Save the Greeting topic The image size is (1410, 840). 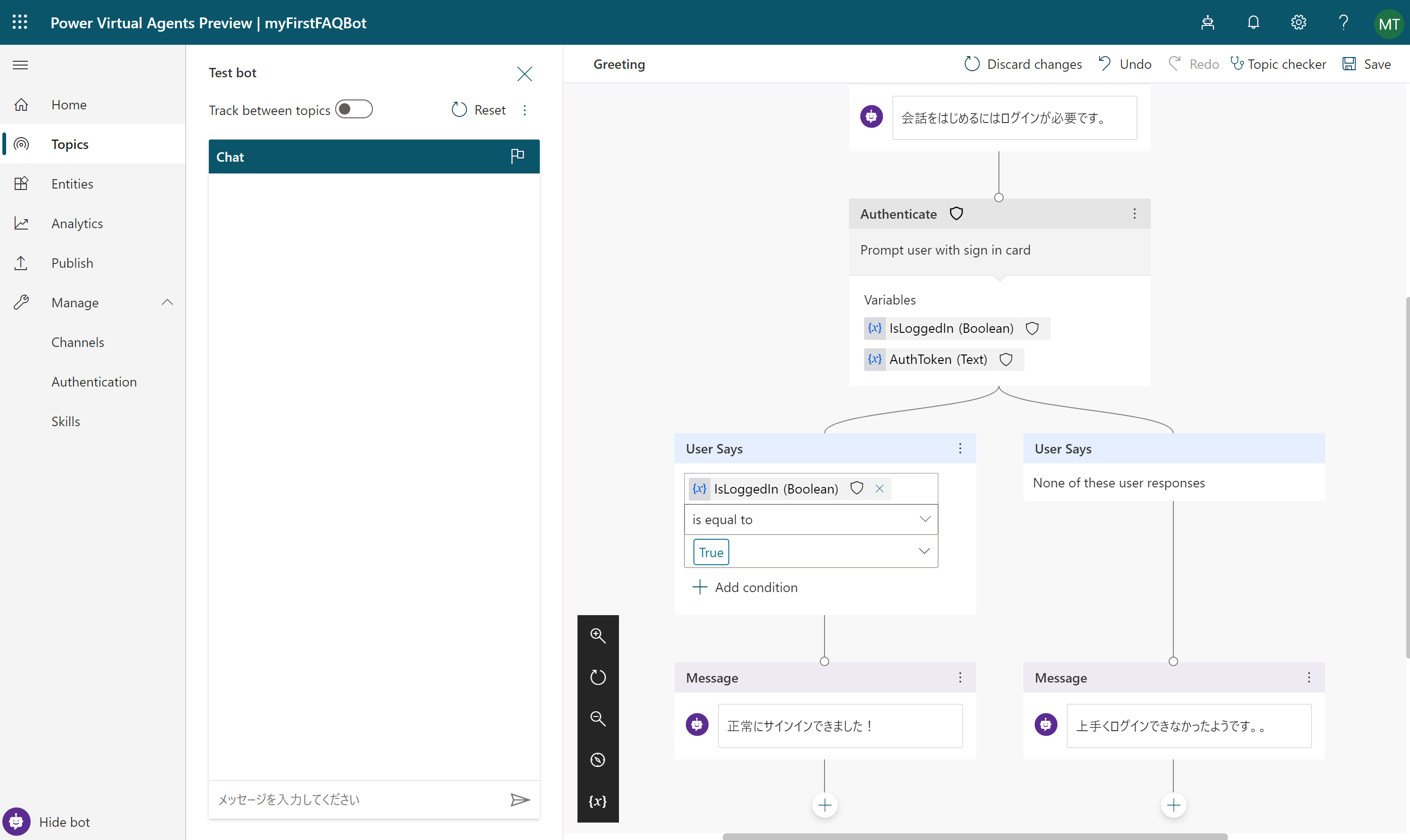coord(1367,64)
